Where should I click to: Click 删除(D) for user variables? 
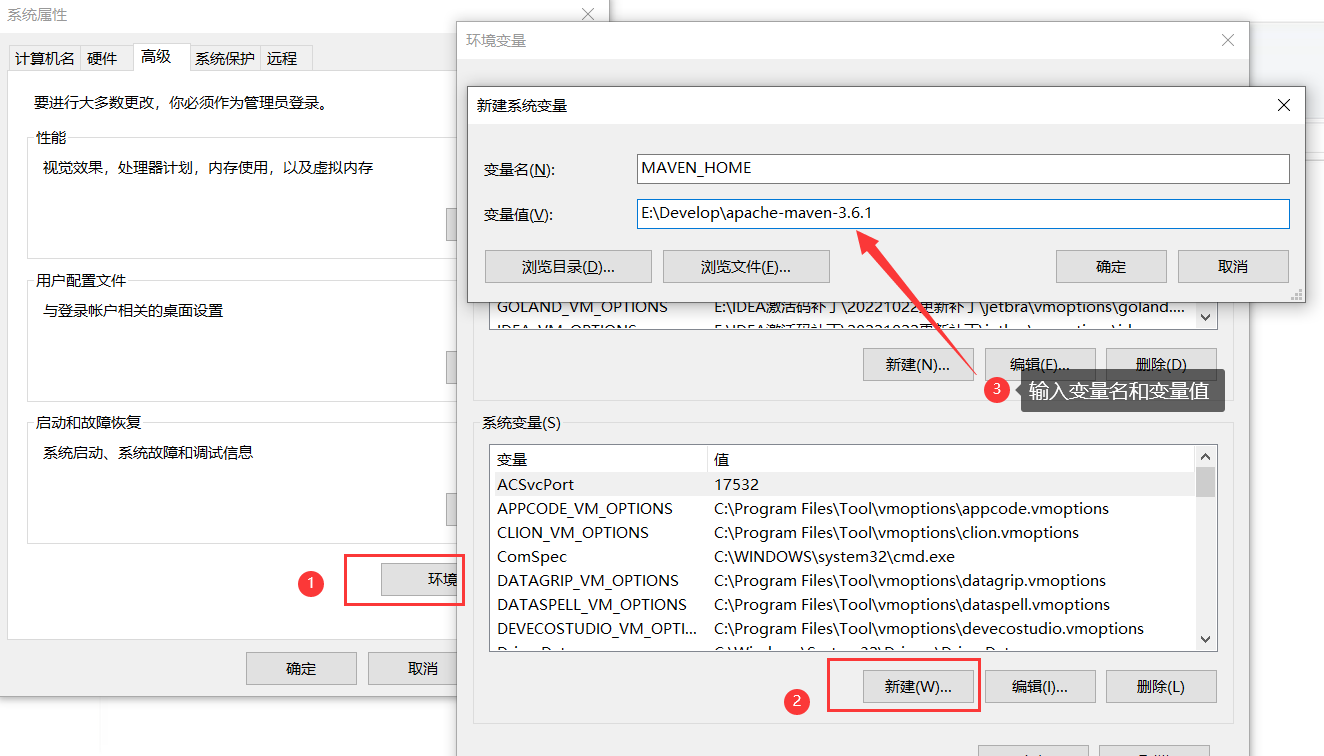pos(1161,365)
